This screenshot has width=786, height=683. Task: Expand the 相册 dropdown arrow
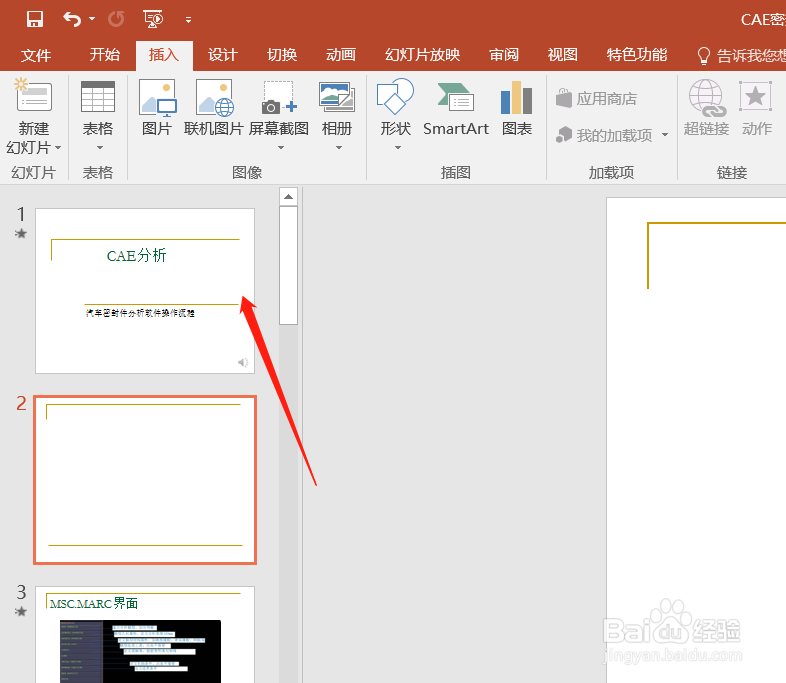(x=339, y=147)
